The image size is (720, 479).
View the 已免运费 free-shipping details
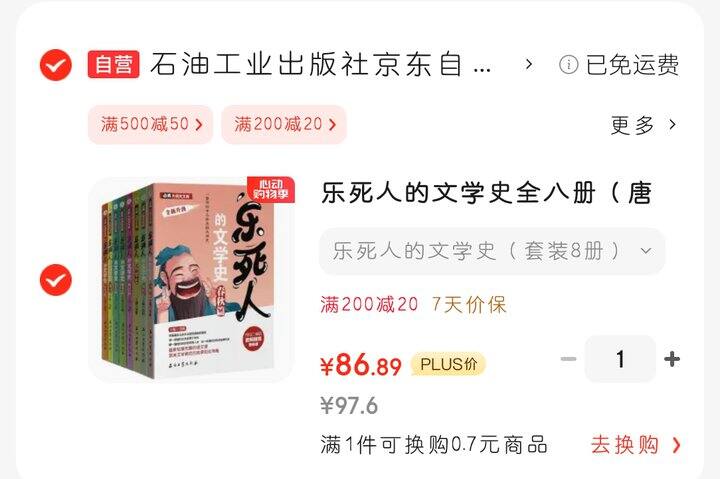pyautogui.click(x=632, y=64)
